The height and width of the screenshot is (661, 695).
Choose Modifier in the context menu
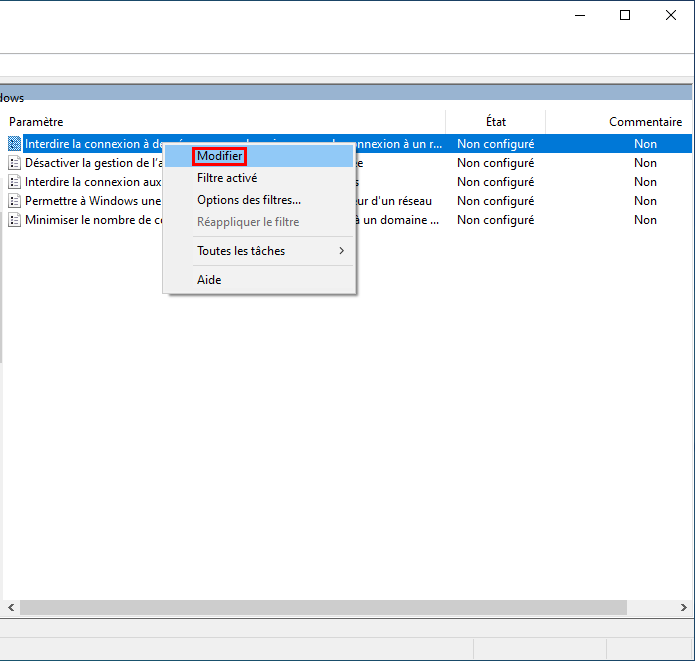pos(259,156)
